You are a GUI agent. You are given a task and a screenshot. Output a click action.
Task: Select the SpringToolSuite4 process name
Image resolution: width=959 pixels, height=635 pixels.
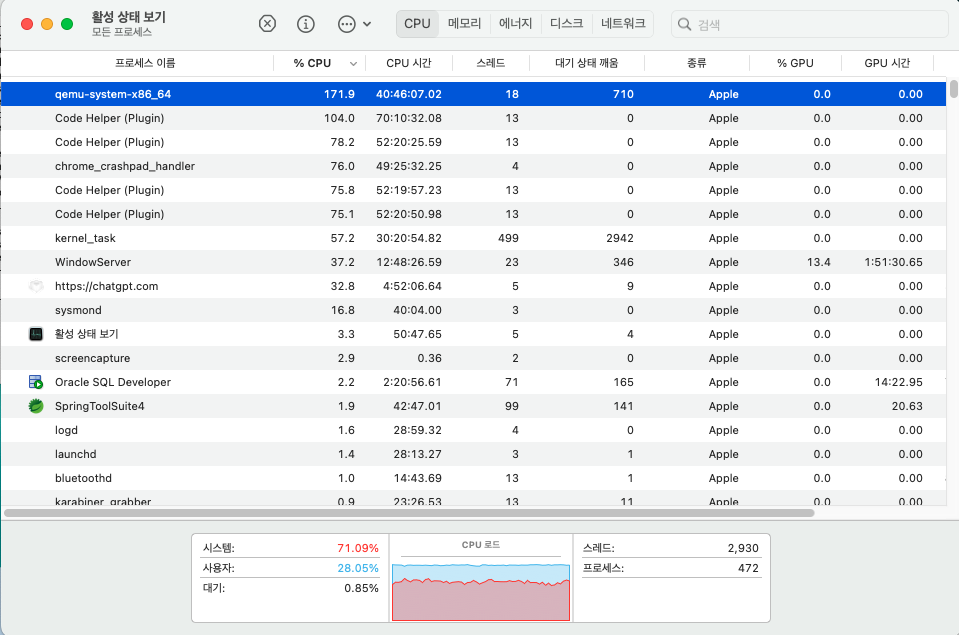pyautogui.click(x=100, y=406)
